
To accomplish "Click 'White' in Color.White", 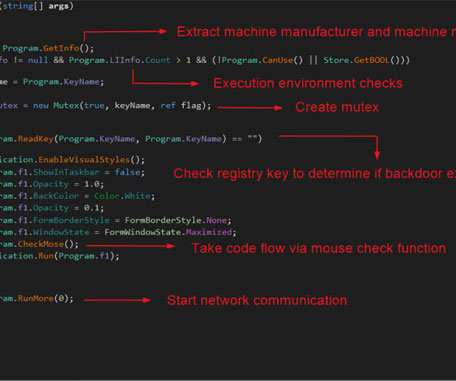I will tap(137, 196).
